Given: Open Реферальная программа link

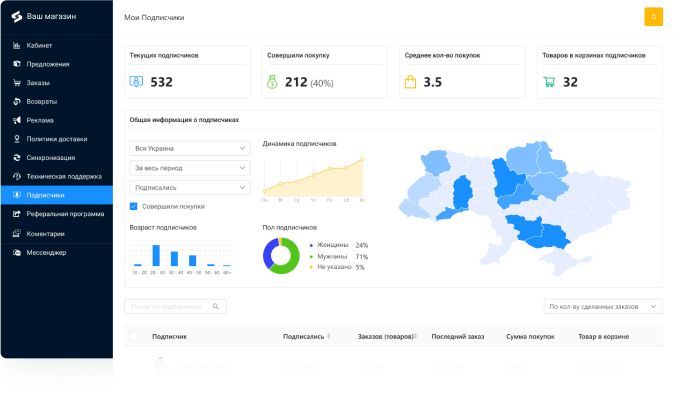Looking at the screenshot, I should [65, 214].
